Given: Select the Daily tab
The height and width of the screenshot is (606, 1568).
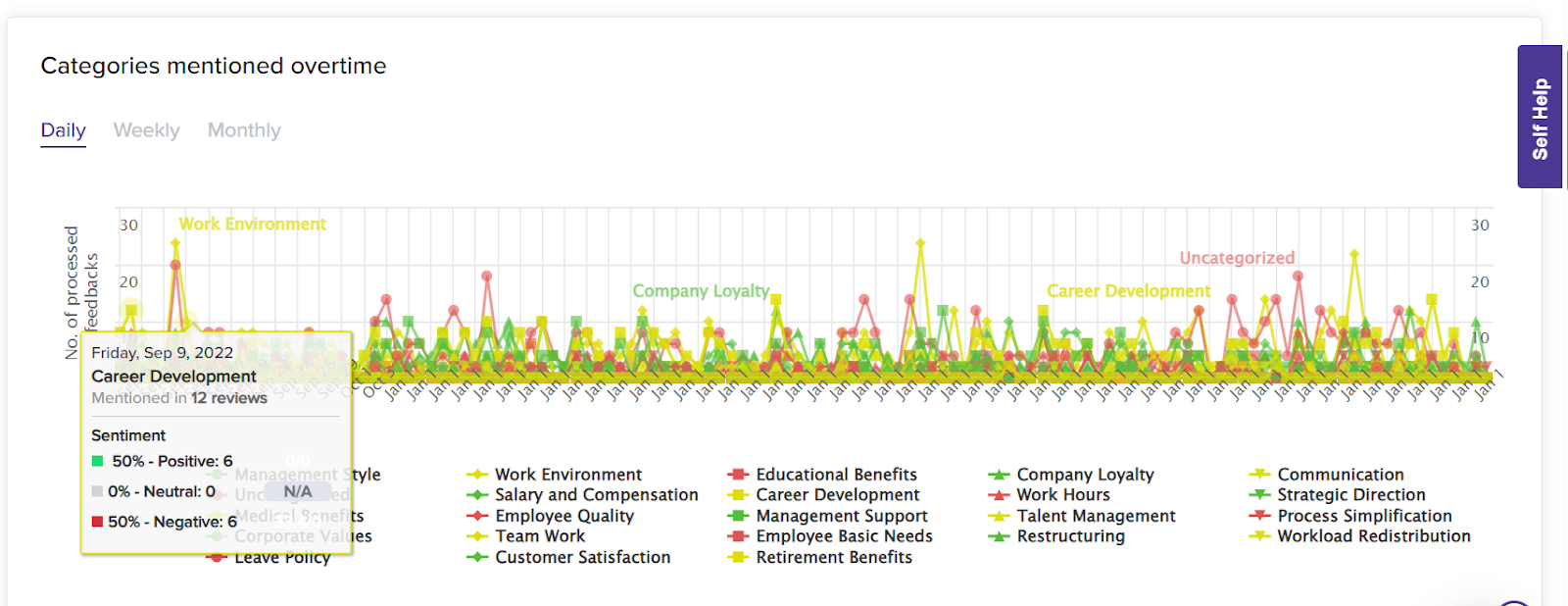Looking at the screenshot, I should click(63, 130).
